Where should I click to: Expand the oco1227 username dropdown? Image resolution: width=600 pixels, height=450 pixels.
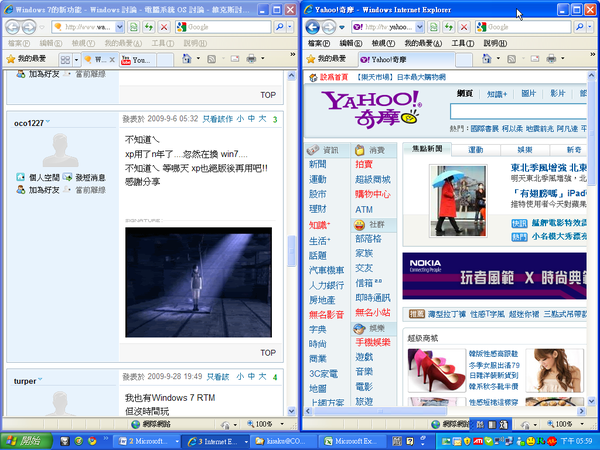[48, 122]
